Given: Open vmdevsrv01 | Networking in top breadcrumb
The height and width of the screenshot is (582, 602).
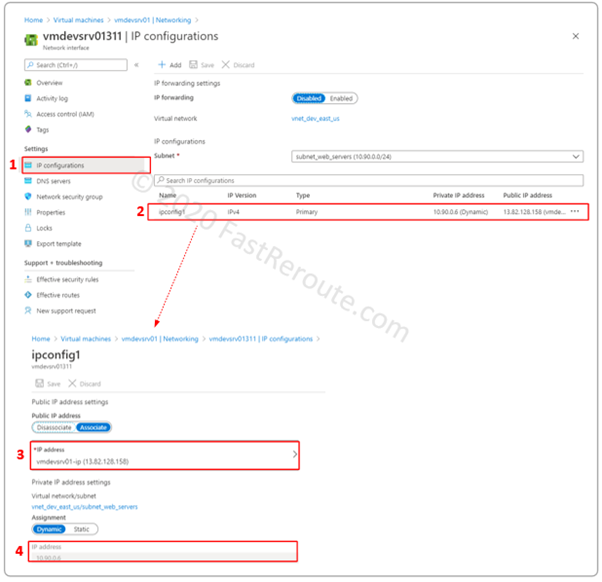Looking at the screenshot, I should [152, 20].
